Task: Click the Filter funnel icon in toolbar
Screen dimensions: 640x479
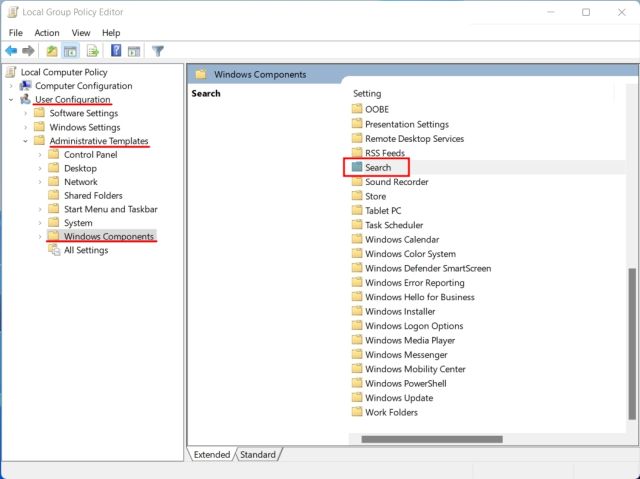Action: (x=158, y=51)
